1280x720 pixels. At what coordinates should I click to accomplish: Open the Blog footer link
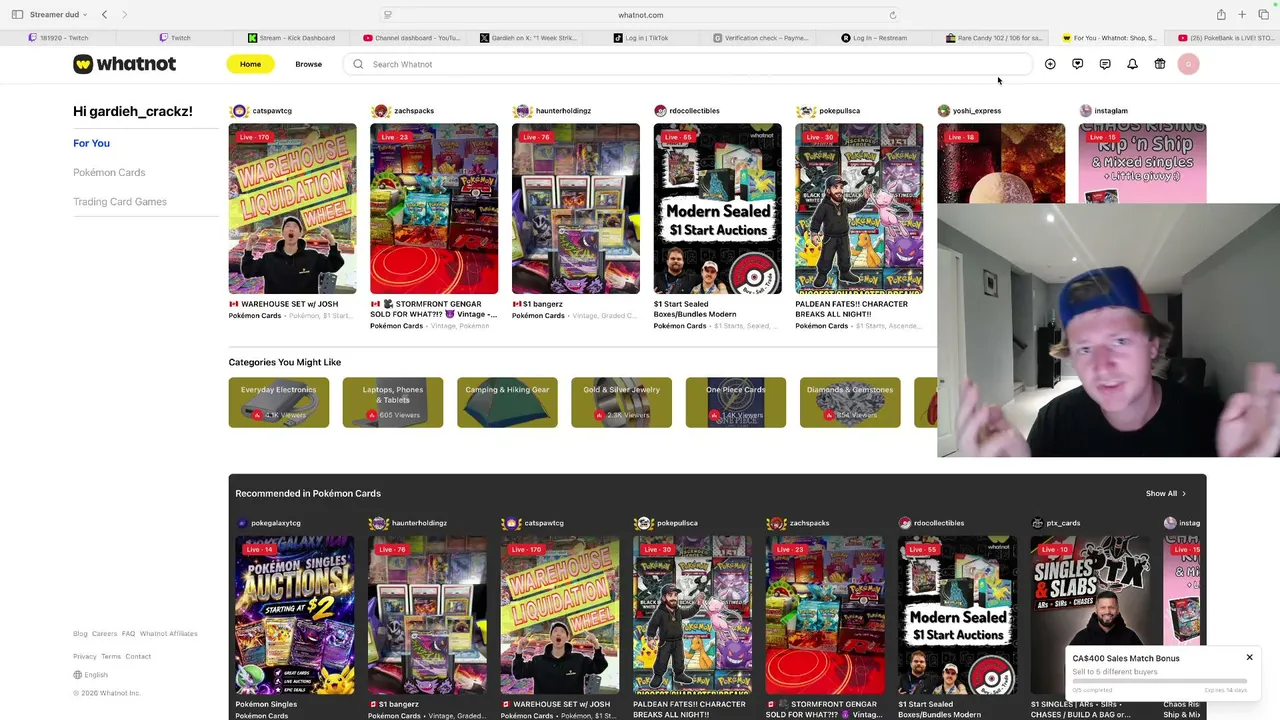tap(80, 634)
